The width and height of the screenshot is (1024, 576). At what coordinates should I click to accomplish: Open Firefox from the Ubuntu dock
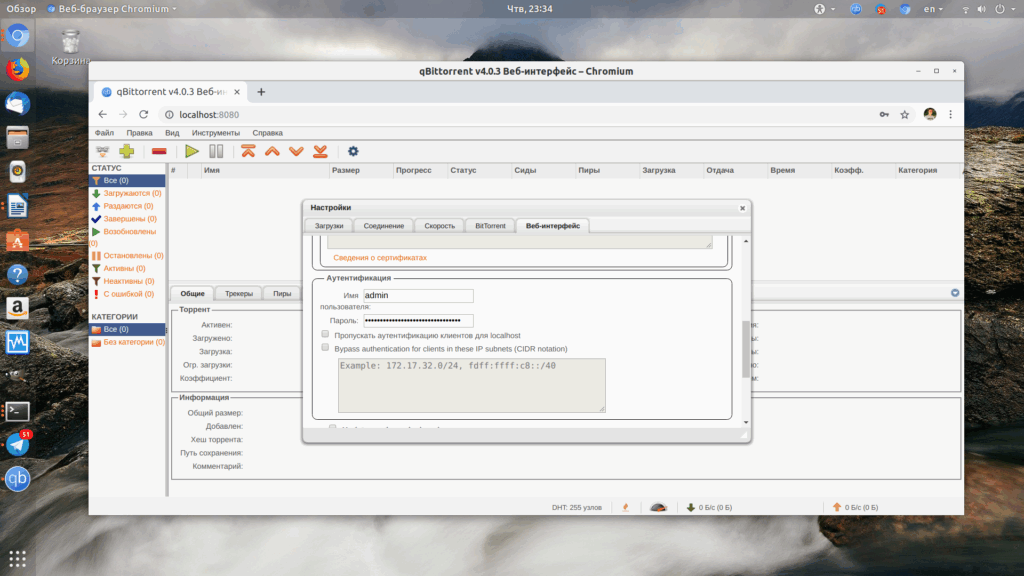(18, 70)
